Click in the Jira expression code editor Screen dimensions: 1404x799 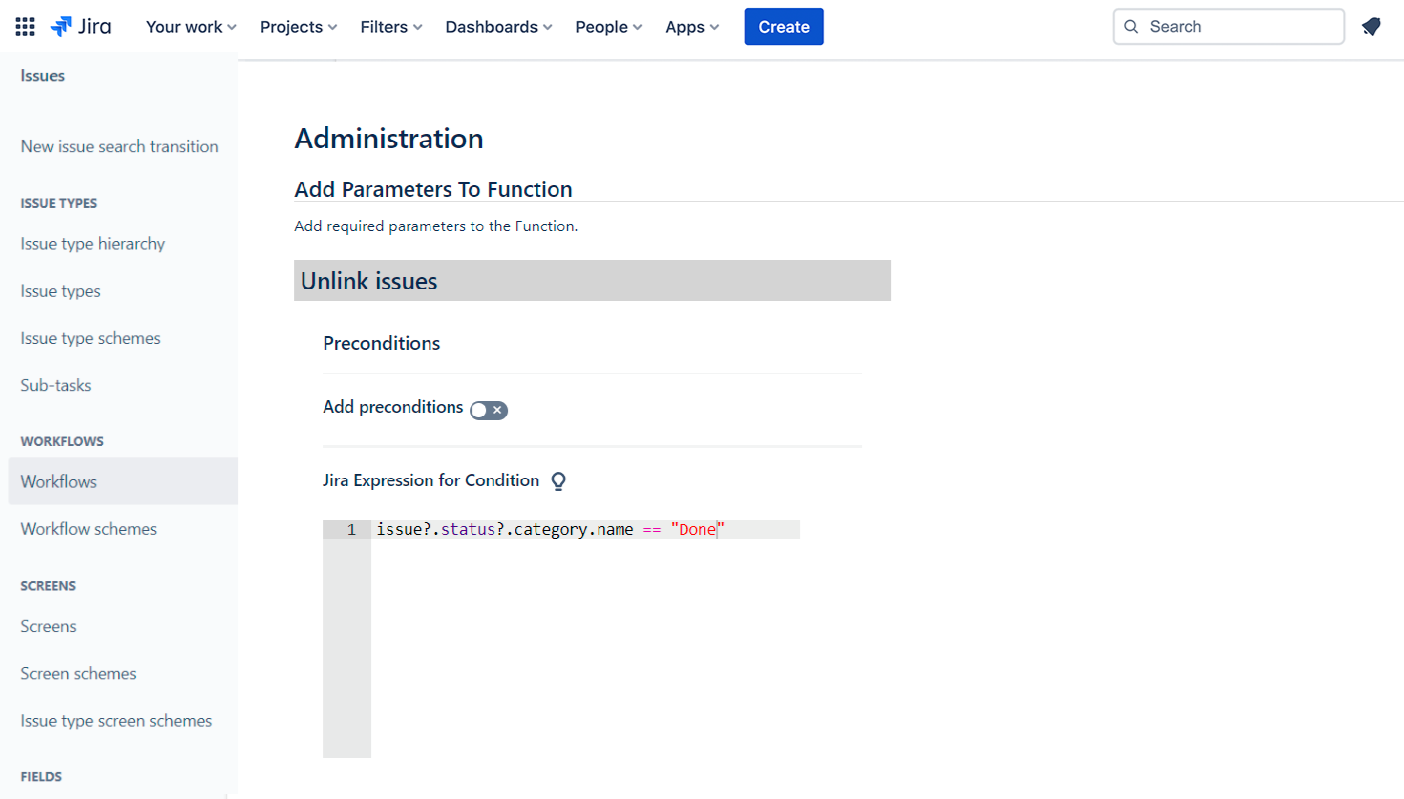585,640
